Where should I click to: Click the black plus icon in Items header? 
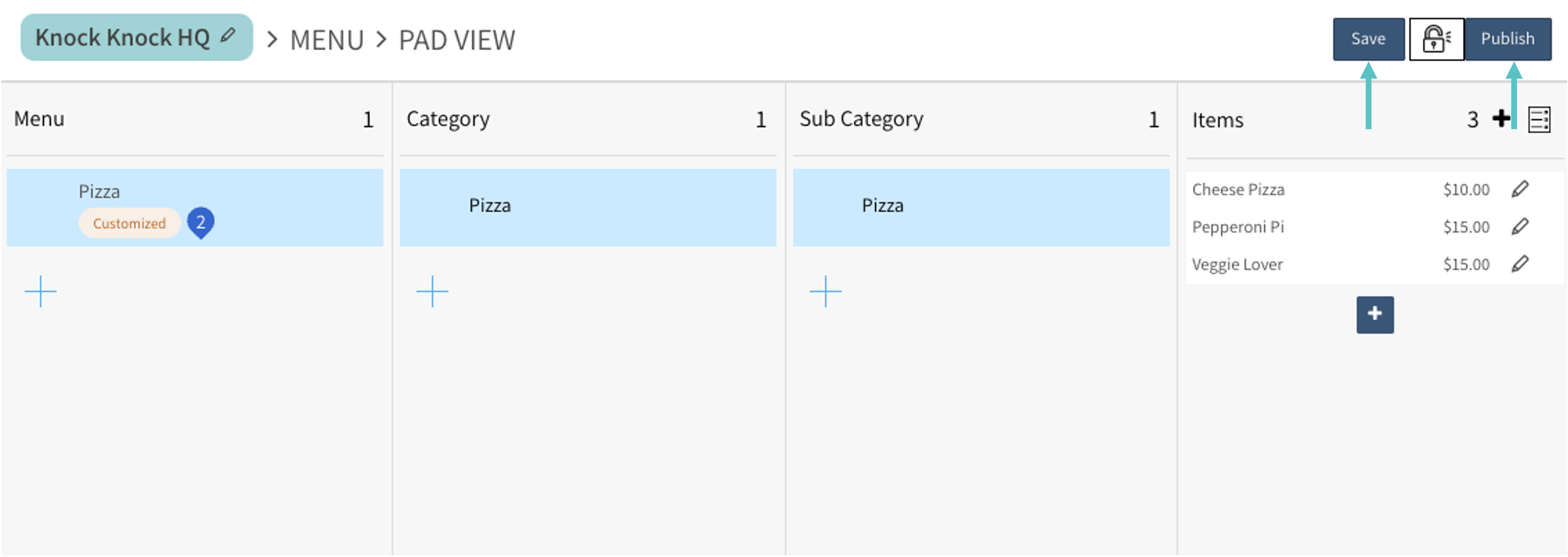[1501, 118]
